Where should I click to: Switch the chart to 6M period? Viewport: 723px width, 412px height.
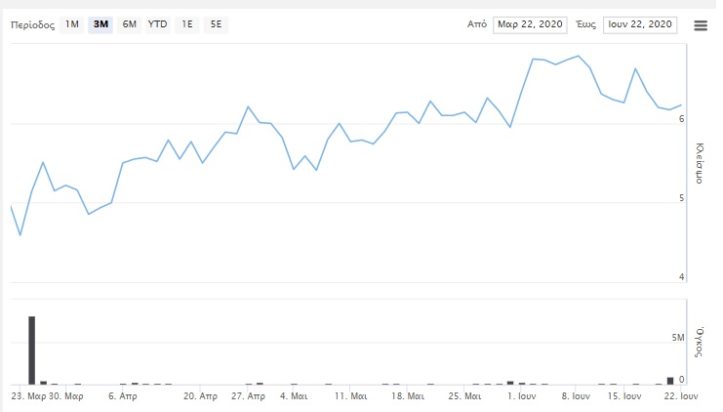[129, 25]
